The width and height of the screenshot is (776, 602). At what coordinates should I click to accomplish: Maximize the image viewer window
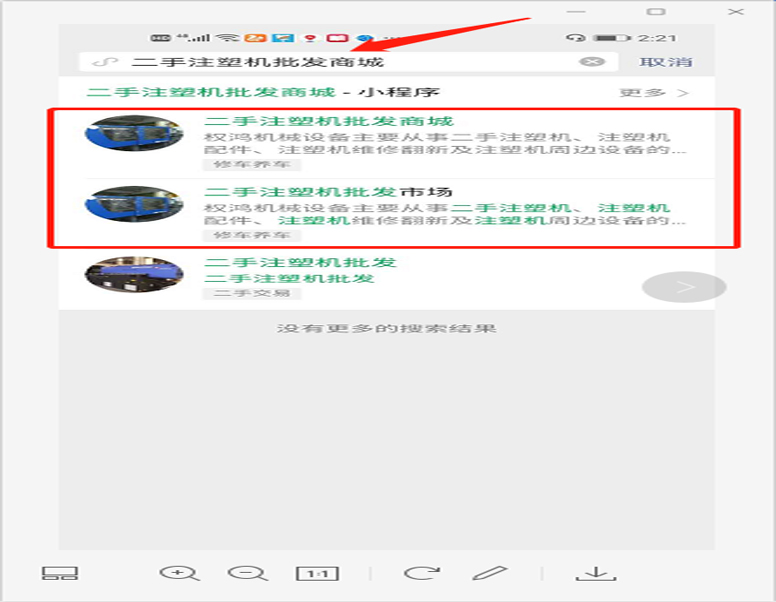(x=656, y=11)
